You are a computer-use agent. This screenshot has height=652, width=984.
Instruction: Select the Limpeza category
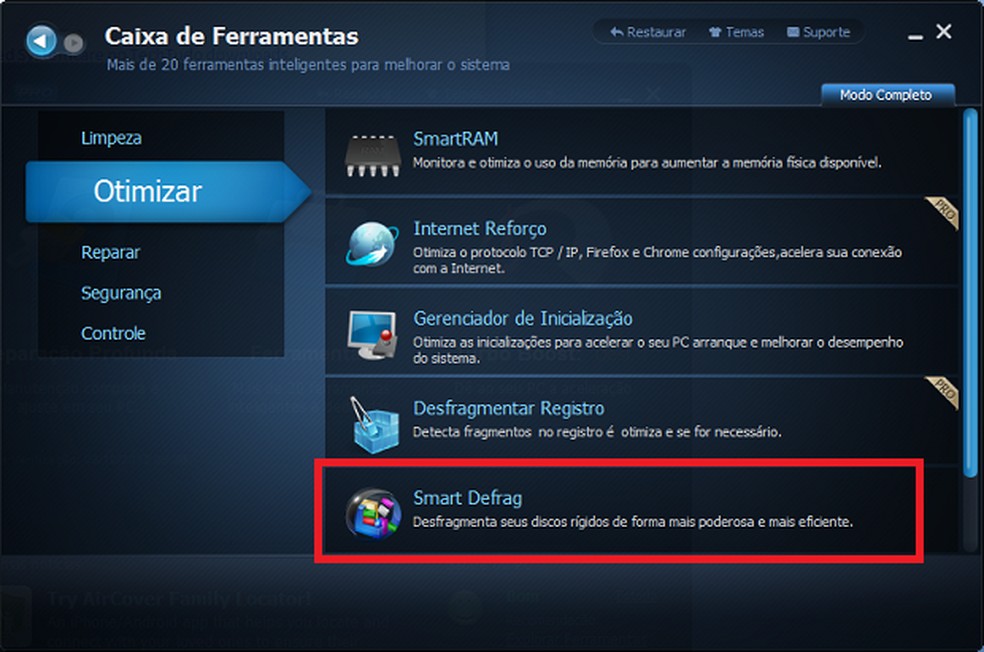pos(111,138)
